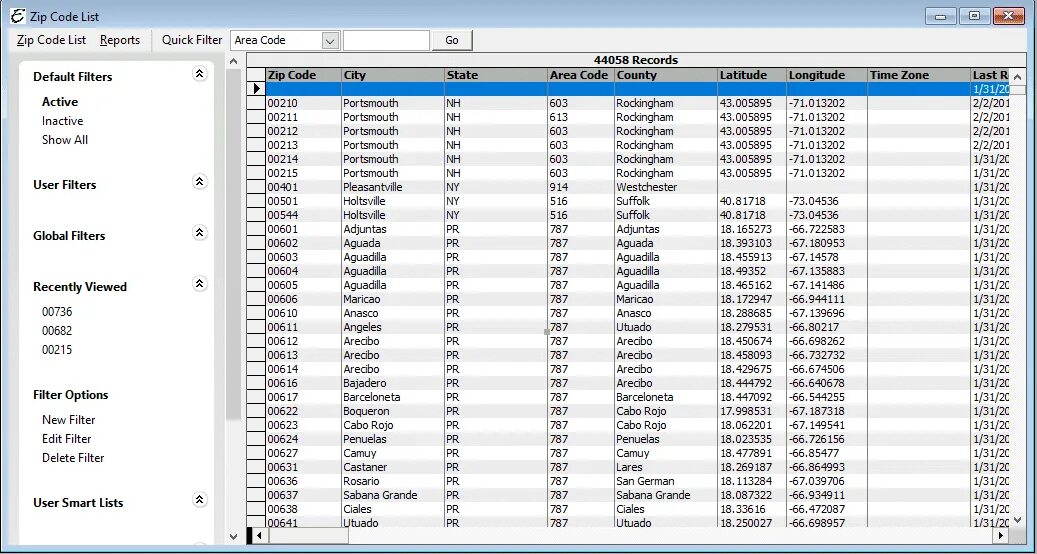The height and width of the screenshot is (554, 1037).
Task: Click latitude cell 17.998531
Action: click(751, 411)
